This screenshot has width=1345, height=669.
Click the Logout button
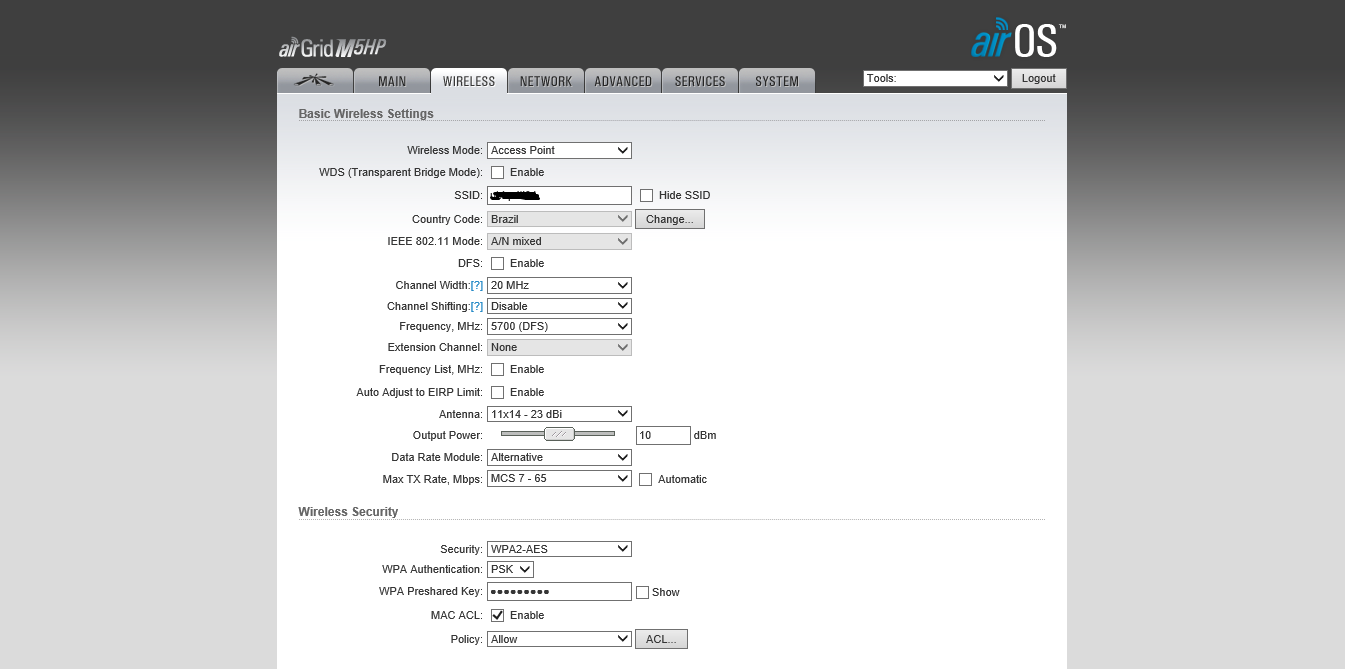pyautogui.click(x=1039, y=78)
